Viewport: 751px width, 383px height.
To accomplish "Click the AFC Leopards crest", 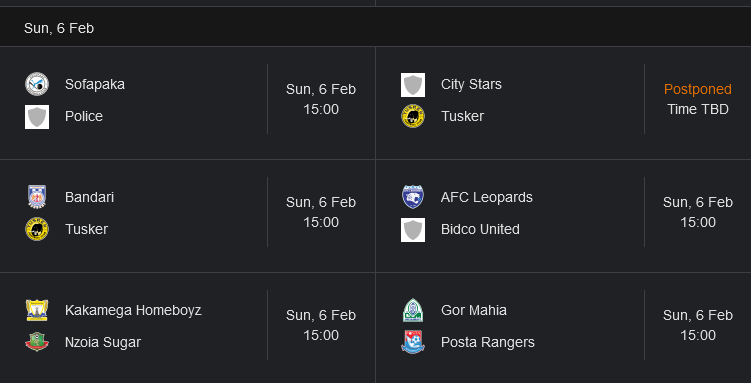I will [413, 197].
